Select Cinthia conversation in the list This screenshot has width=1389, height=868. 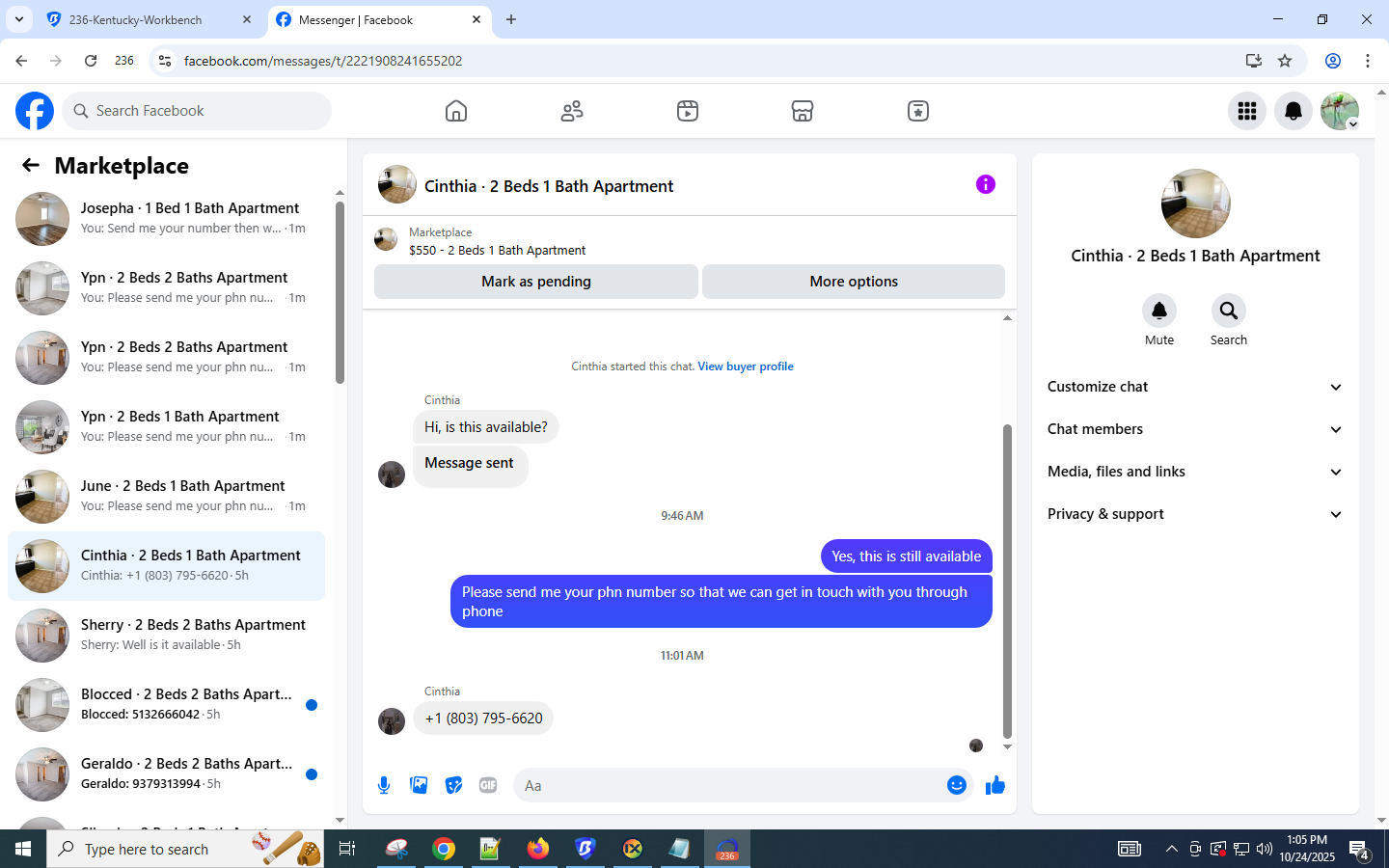(166, 566)
